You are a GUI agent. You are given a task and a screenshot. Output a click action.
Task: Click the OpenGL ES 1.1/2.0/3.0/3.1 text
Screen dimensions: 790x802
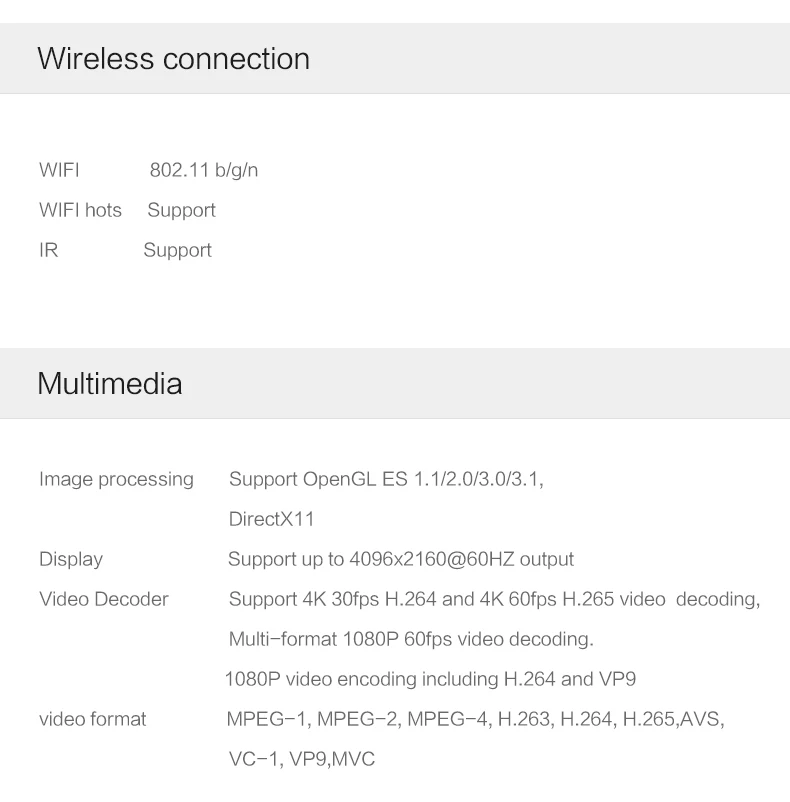[x=423, y=479]
